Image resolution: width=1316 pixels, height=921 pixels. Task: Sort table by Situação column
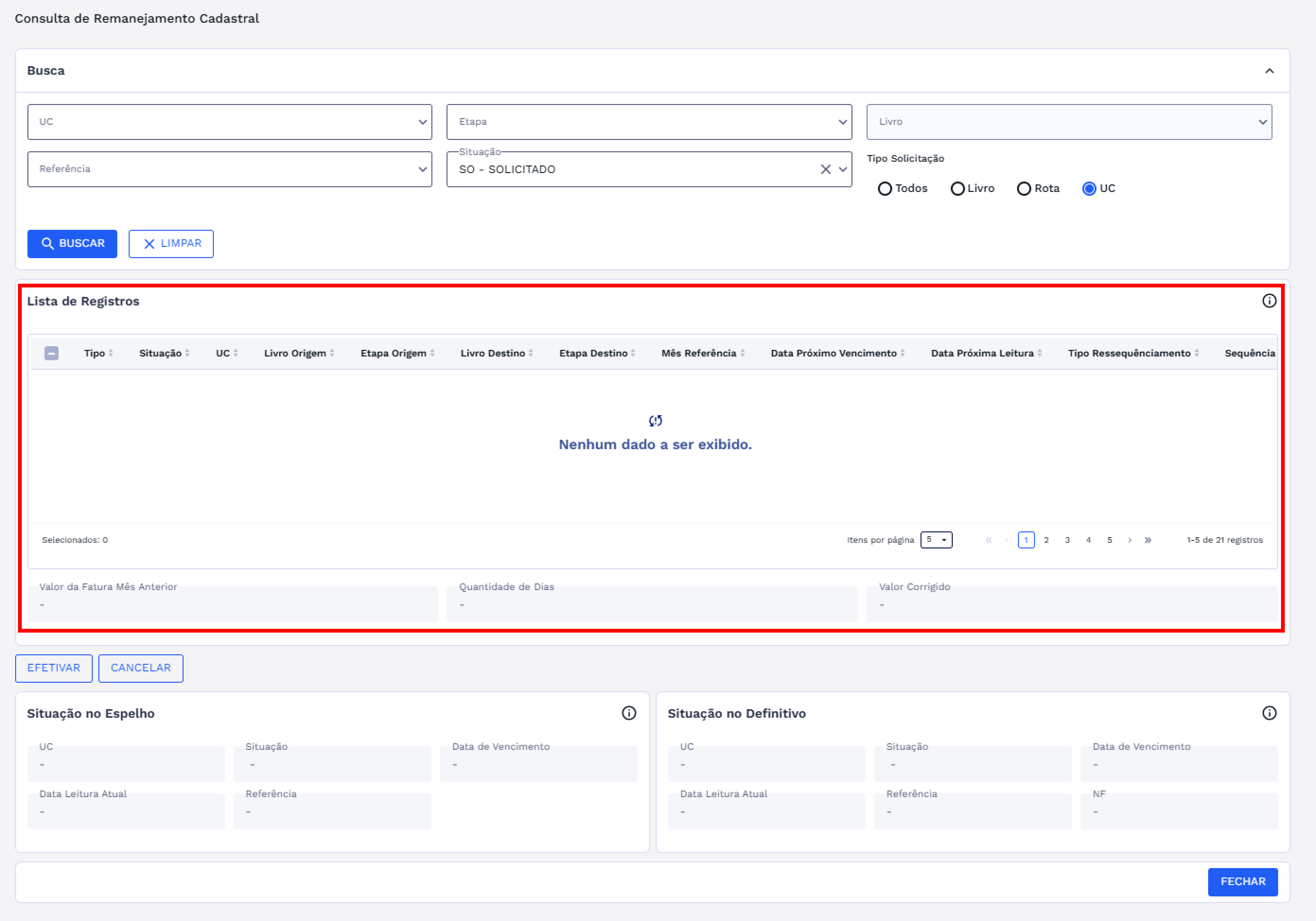point(164,353)
